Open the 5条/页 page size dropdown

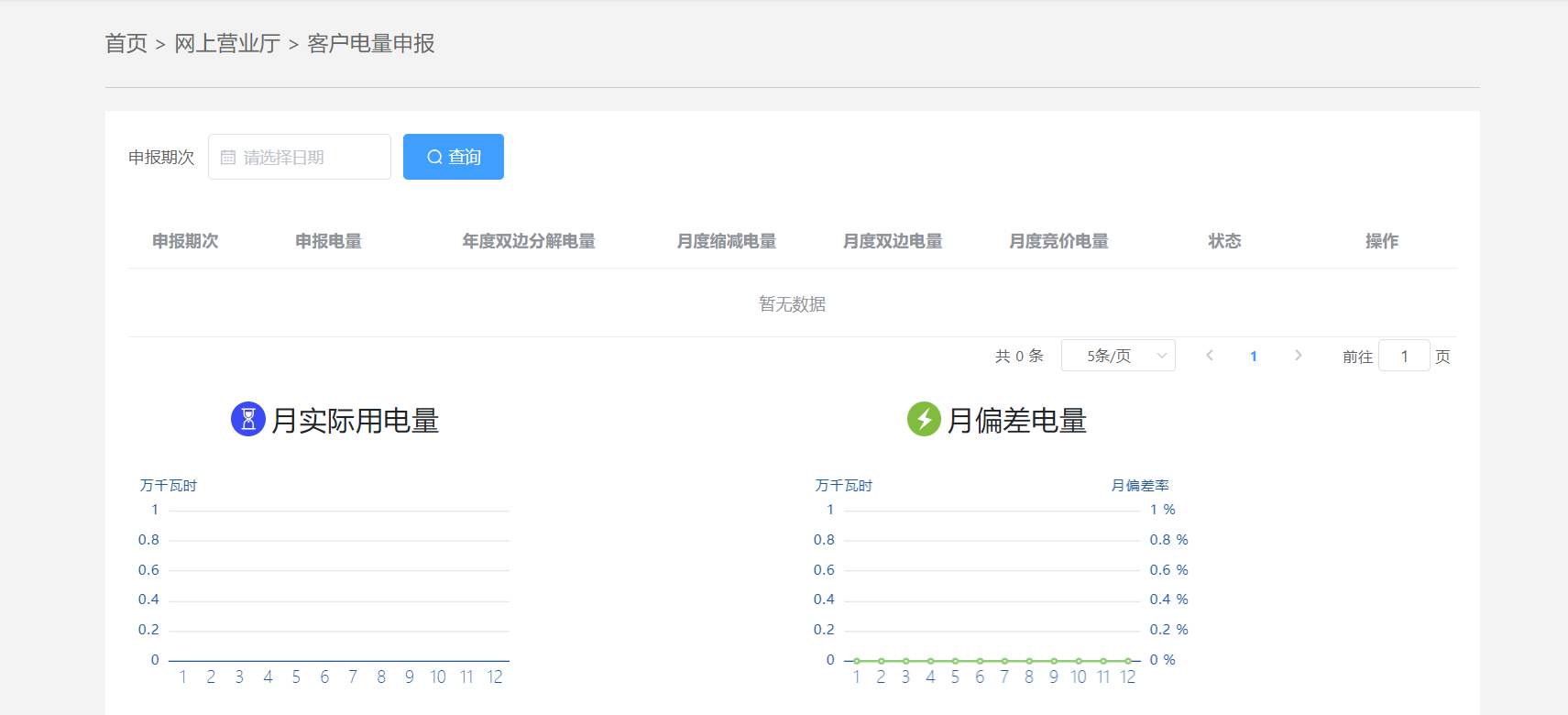pyautogui.click(x=1118, y=356)
